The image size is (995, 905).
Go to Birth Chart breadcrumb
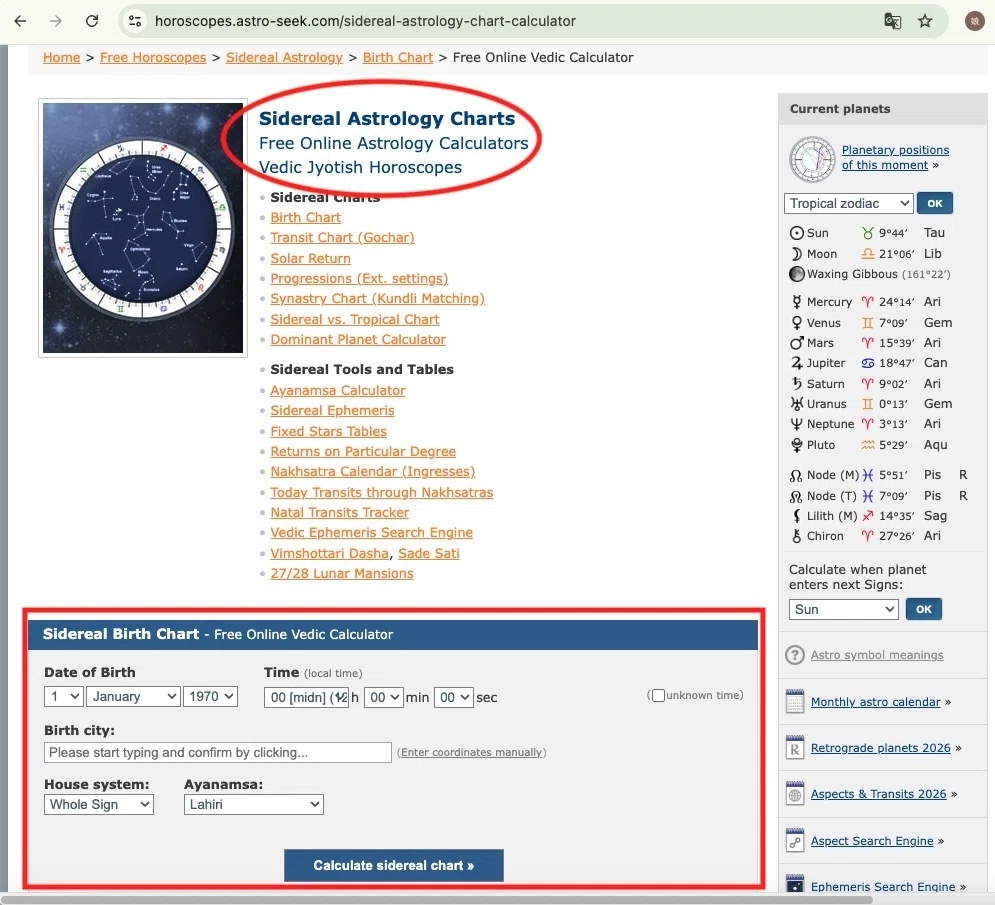[x=398, y=58]
